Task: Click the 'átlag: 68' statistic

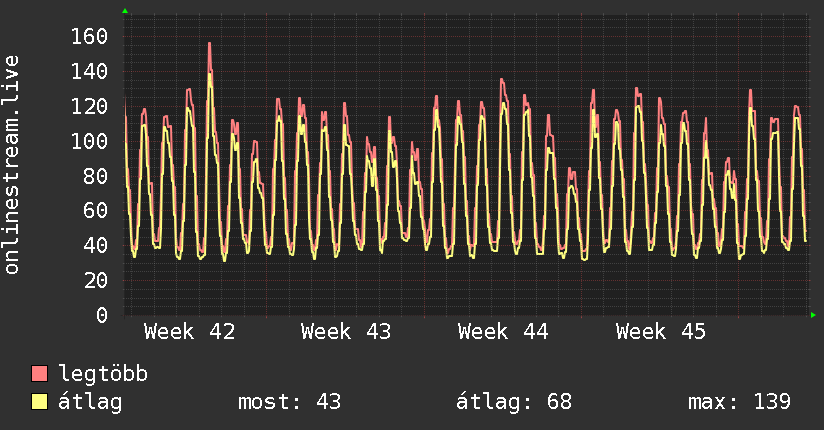Action: 513,402
